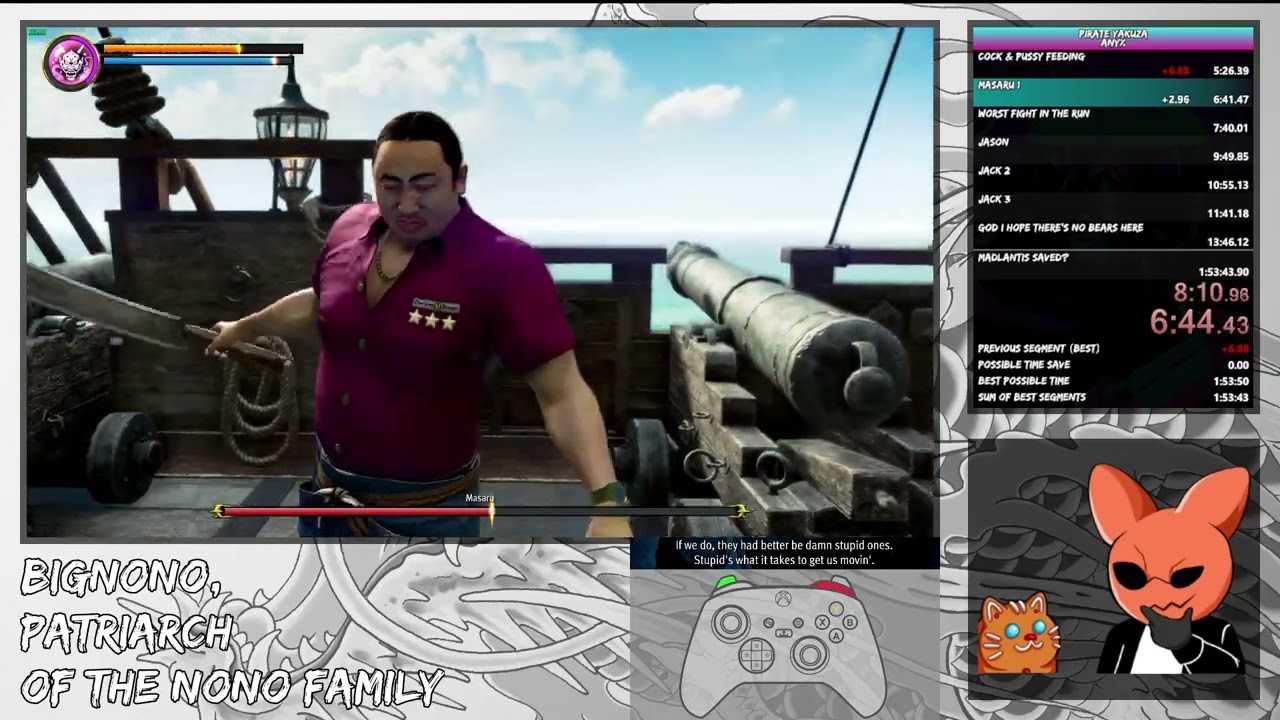The height and width of the screenshot is (720, 1280).
Task: Click the blue player heat gauge
Action: pyautogui.click(x=190, y=61)
